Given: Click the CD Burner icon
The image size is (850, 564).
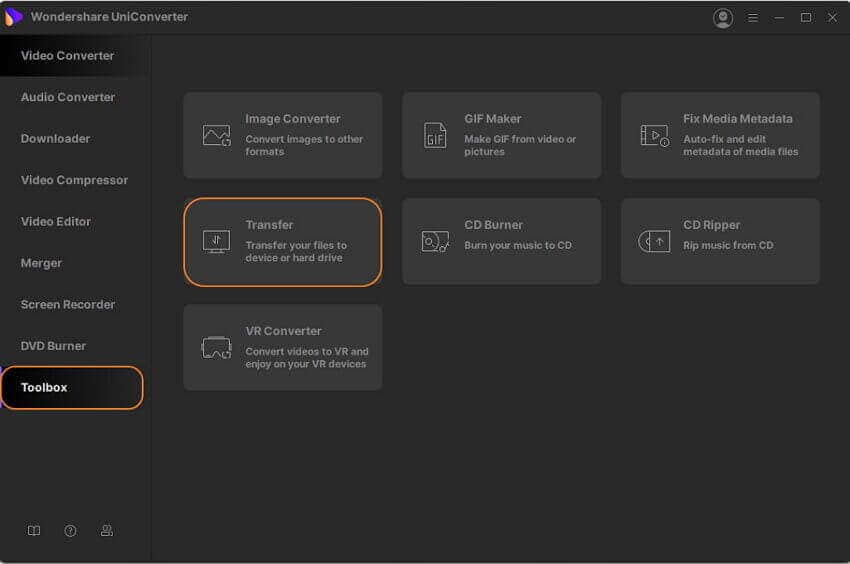Looking at the screenshot, I should pos(435,241).
